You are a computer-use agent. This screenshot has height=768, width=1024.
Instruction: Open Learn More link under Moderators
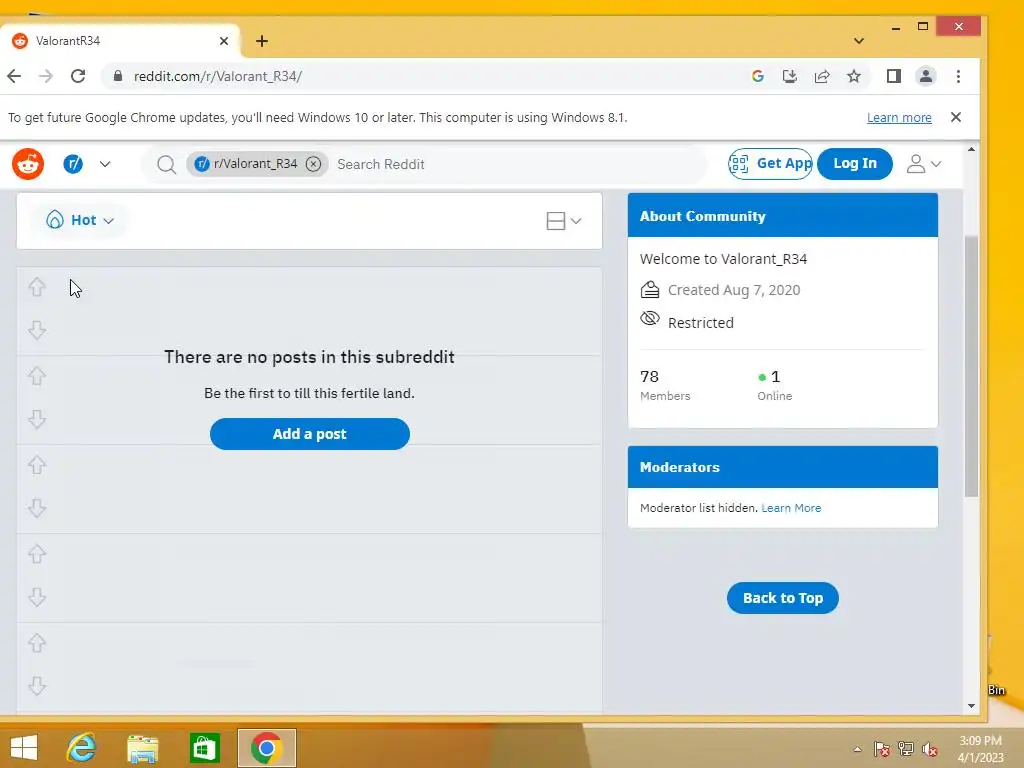(791, 508)
